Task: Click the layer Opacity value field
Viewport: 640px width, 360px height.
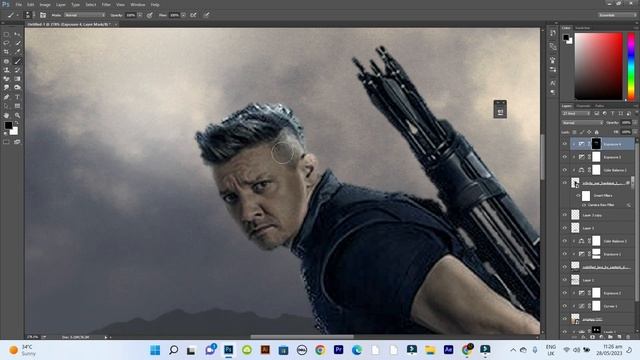Action: pos(626,122)
